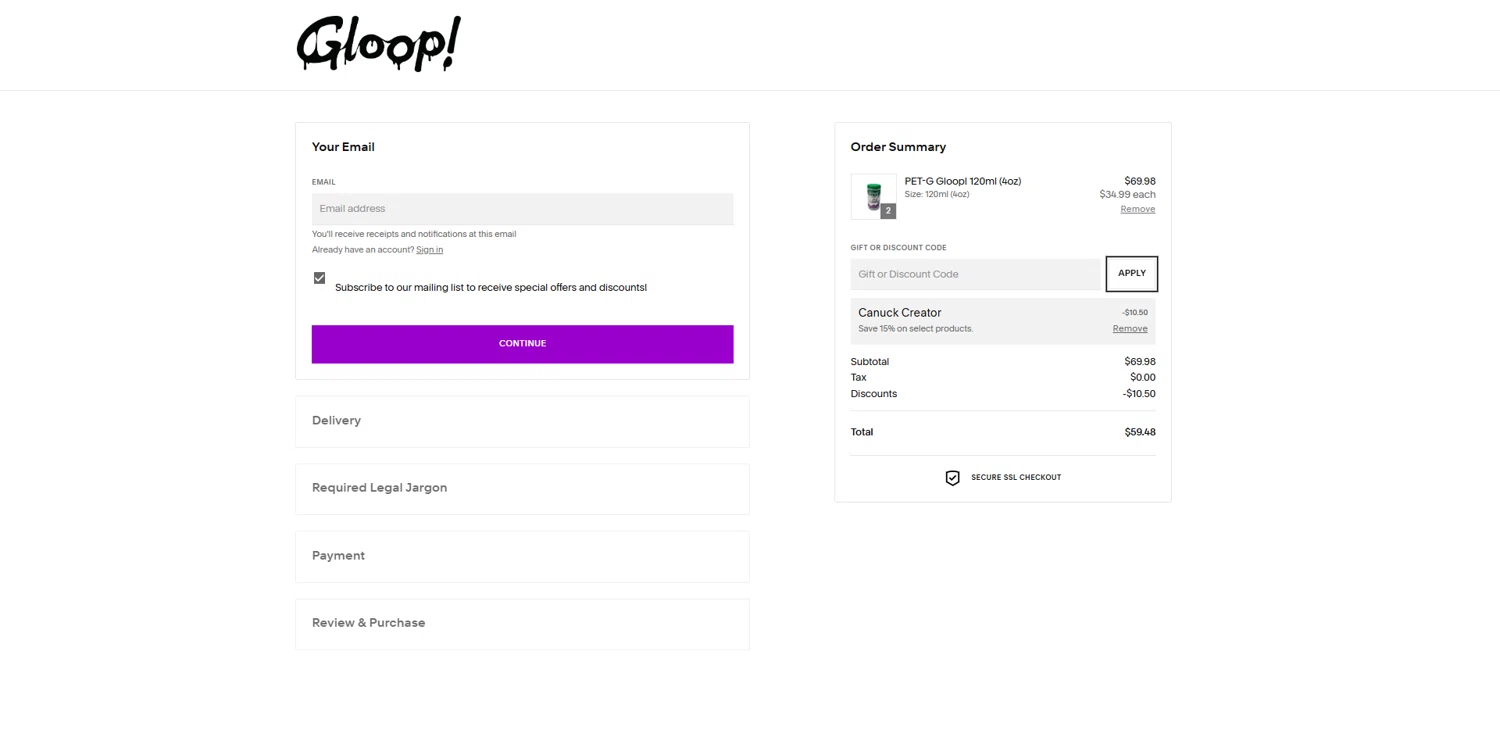This screenshot has height=745, width=1500.
Task: Expand the Payment section
Action: coord(522,556)
